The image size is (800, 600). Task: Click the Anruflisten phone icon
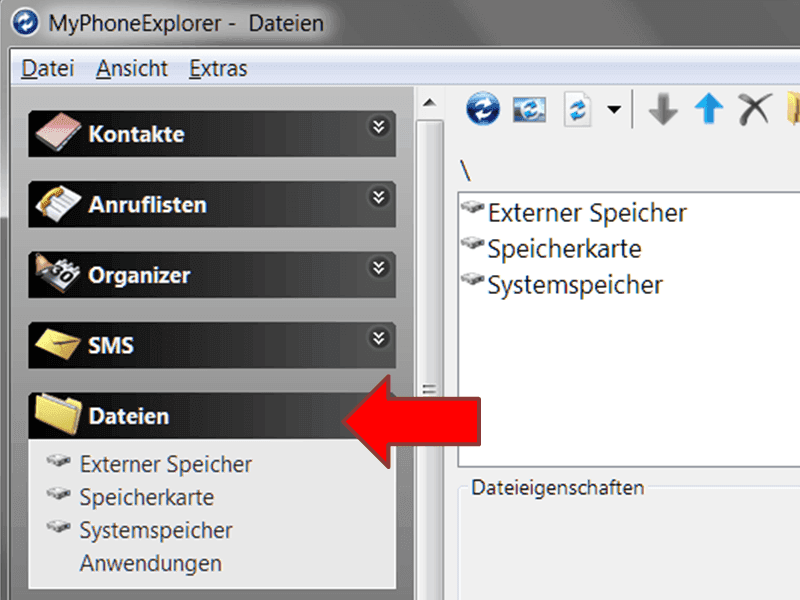coord(58,203)
